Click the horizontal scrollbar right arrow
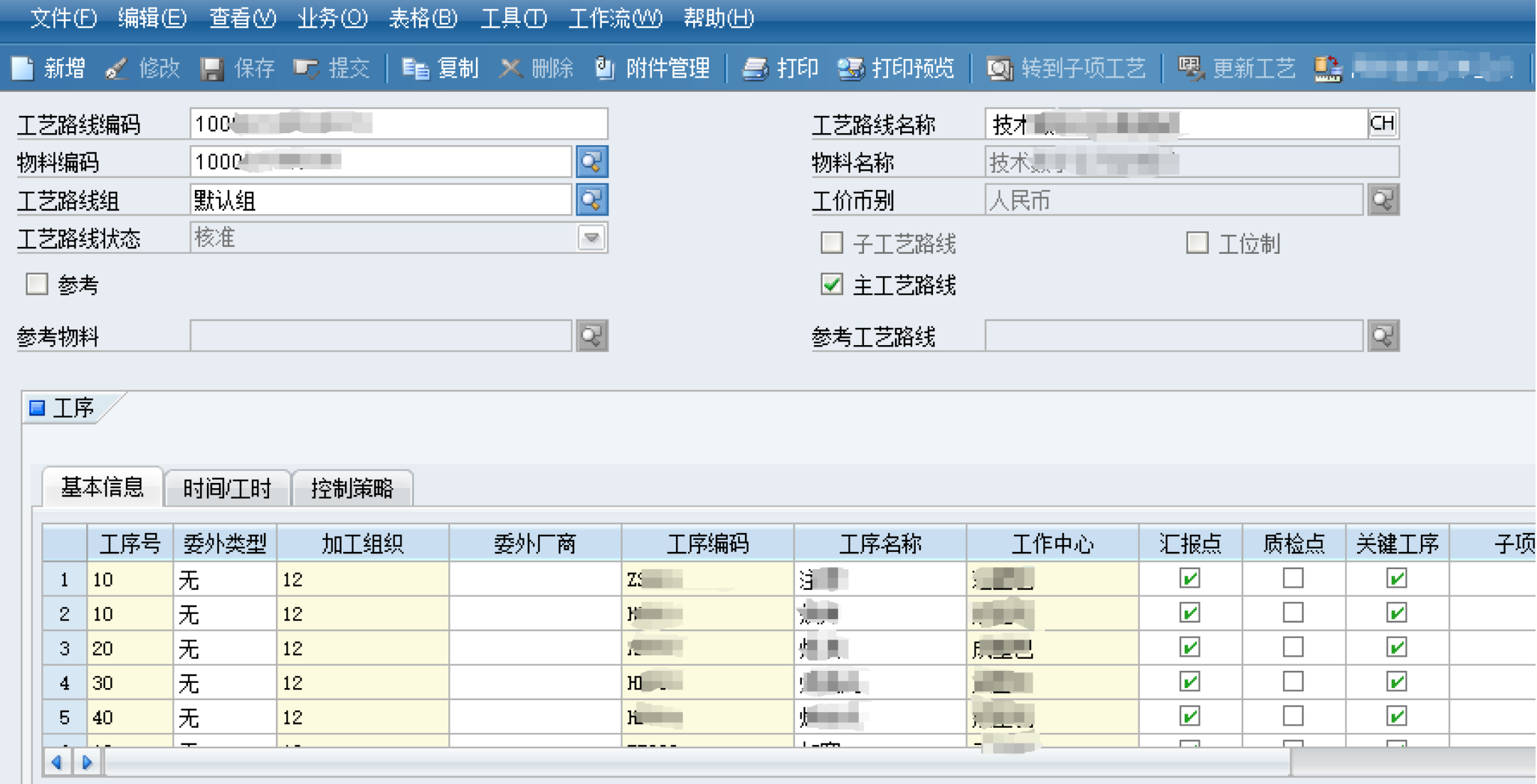 click(87, 763)
